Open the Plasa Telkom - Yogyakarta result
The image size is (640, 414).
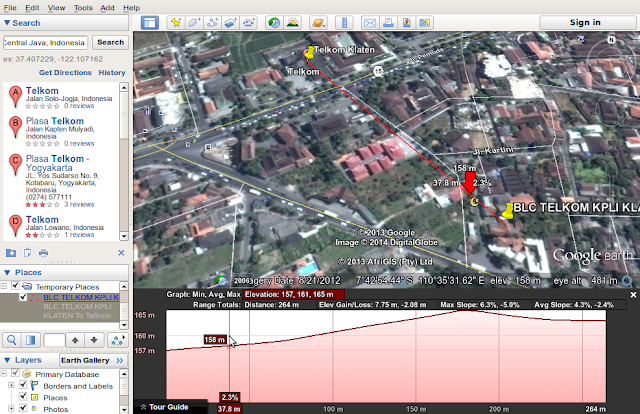point(58,163)
